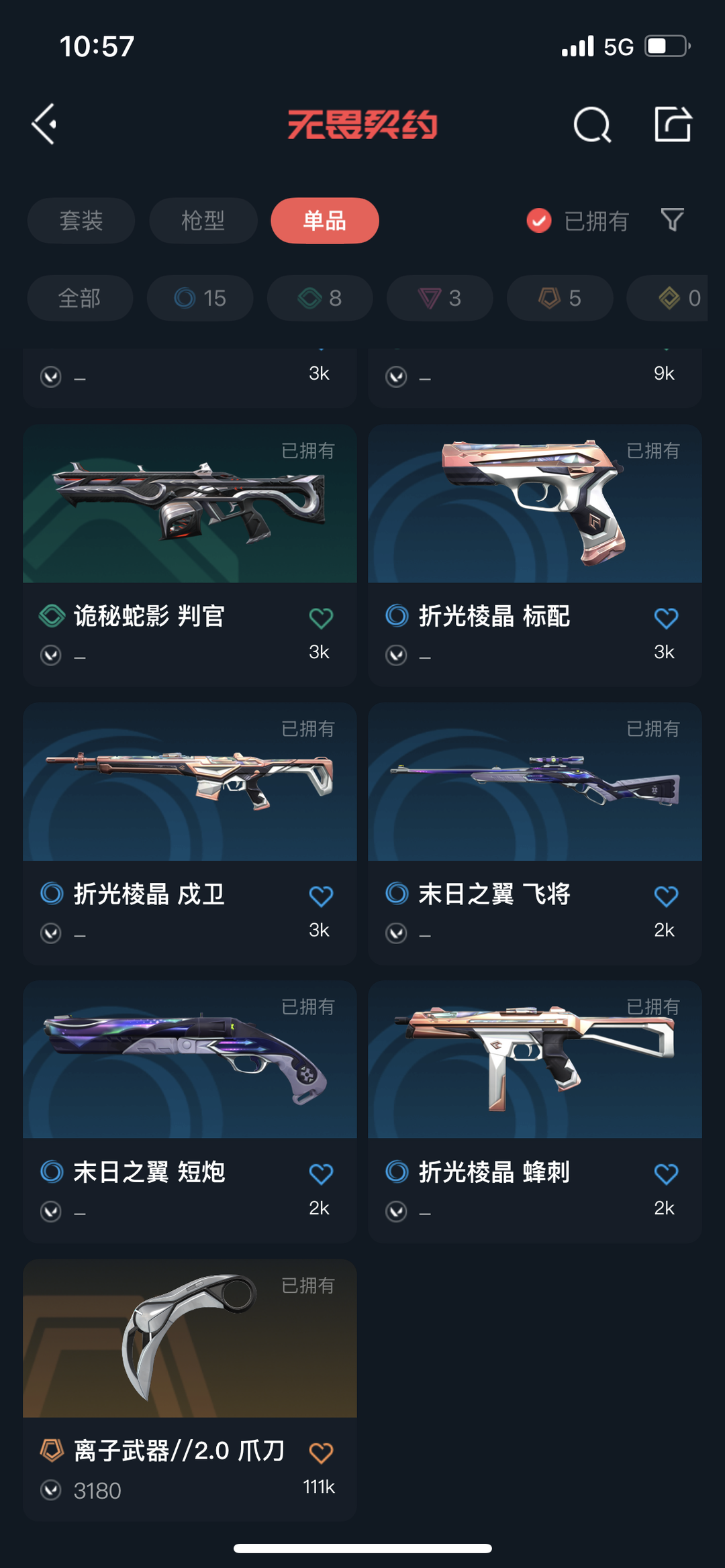
Task: Open the search magnifier icon
Action: coord(592,125)
